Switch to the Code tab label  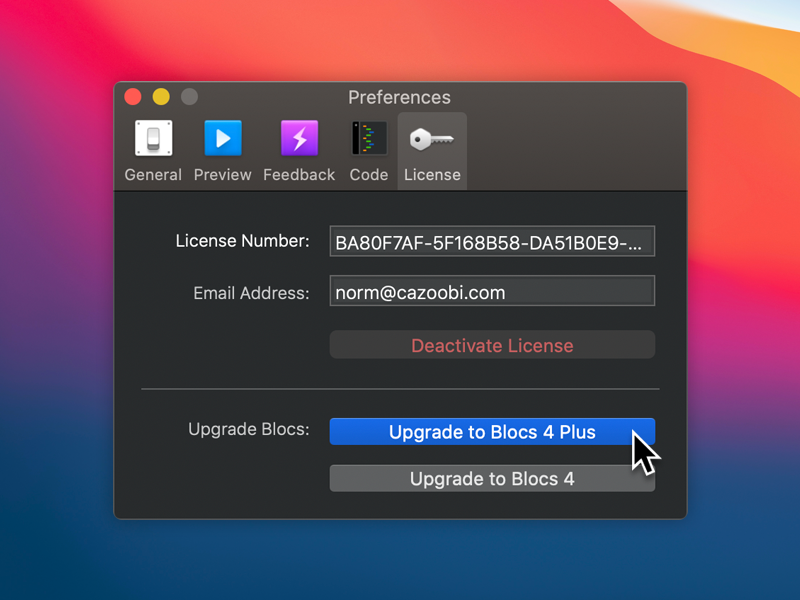369,174
